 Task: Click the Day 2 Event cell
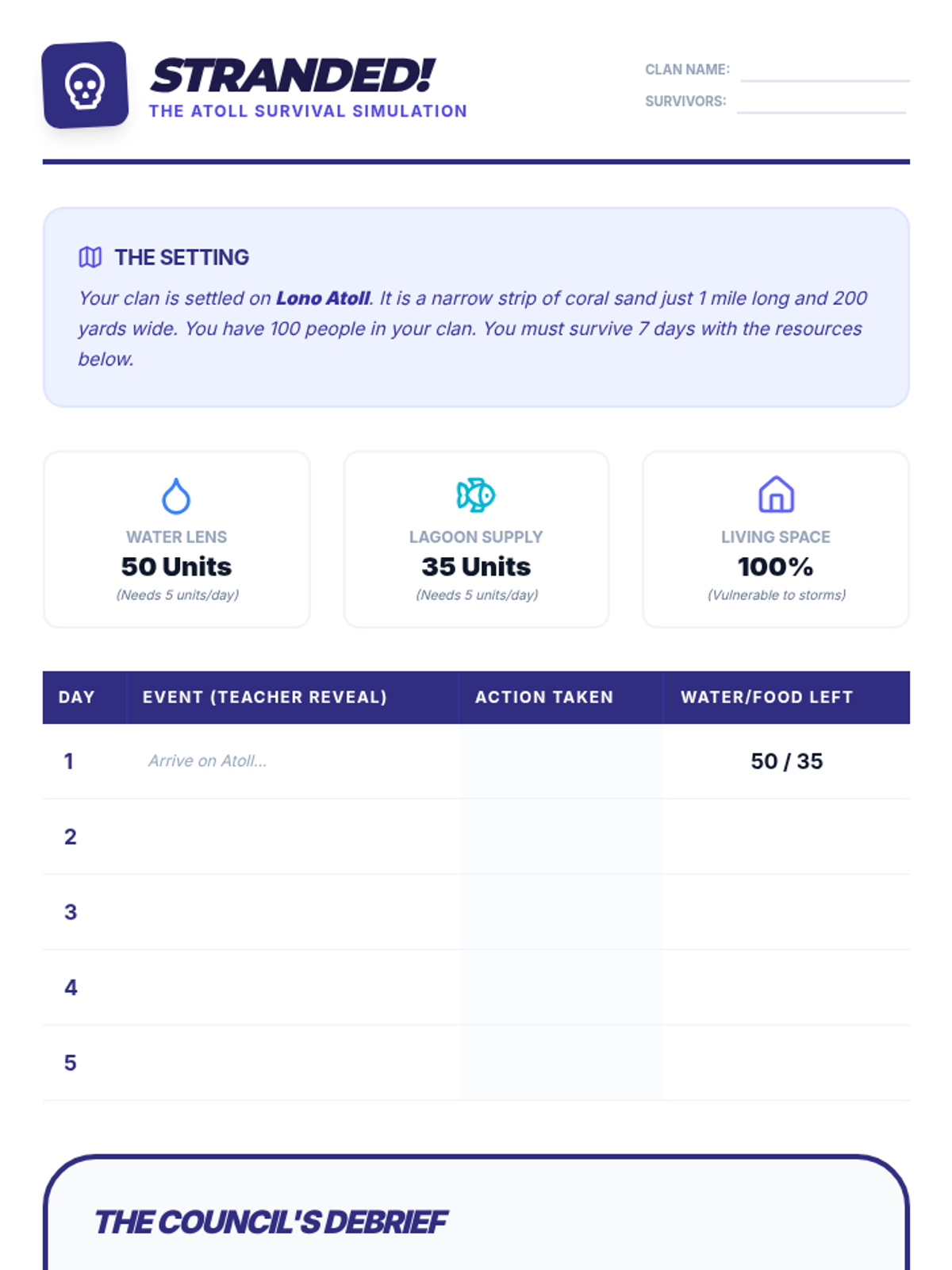(292, 837)
